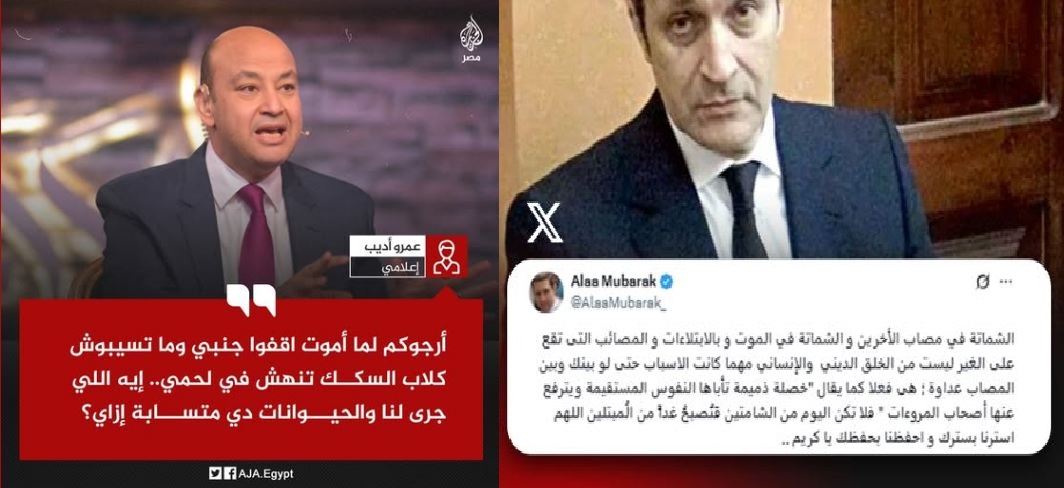Image resolution: width=1064 pixels, height=488 pixels.
Task: Open the @AlaaMubarak_ handle link
Action: 619,304
